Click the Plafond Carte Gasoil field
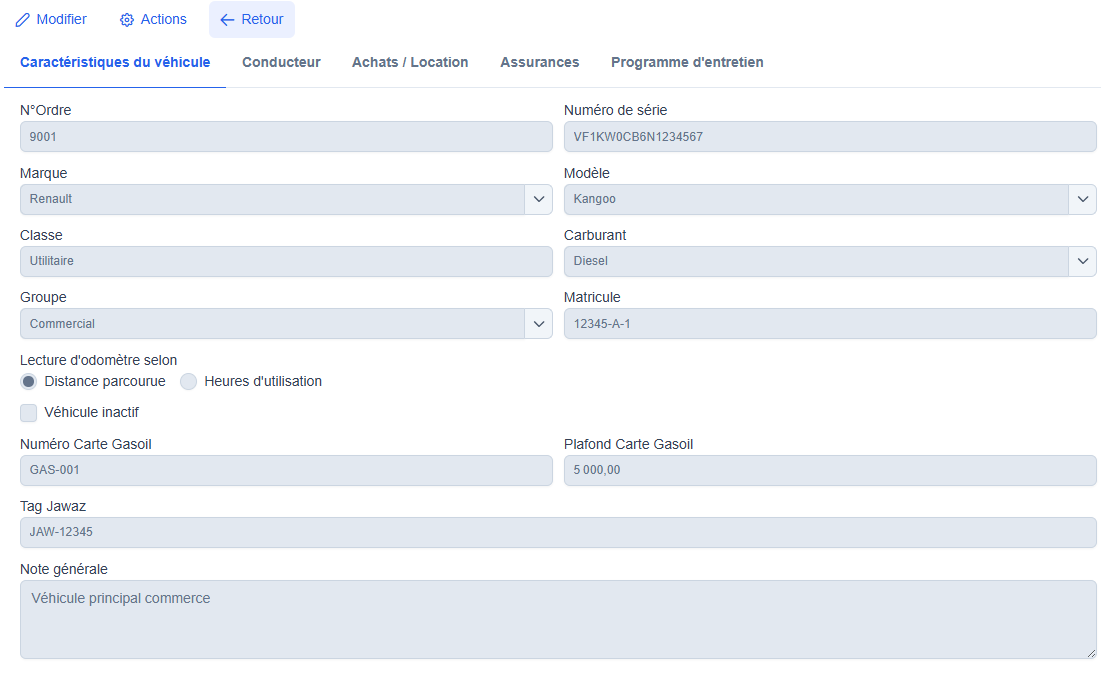Viewport: 1101px width, 692px height. [830, 471]
